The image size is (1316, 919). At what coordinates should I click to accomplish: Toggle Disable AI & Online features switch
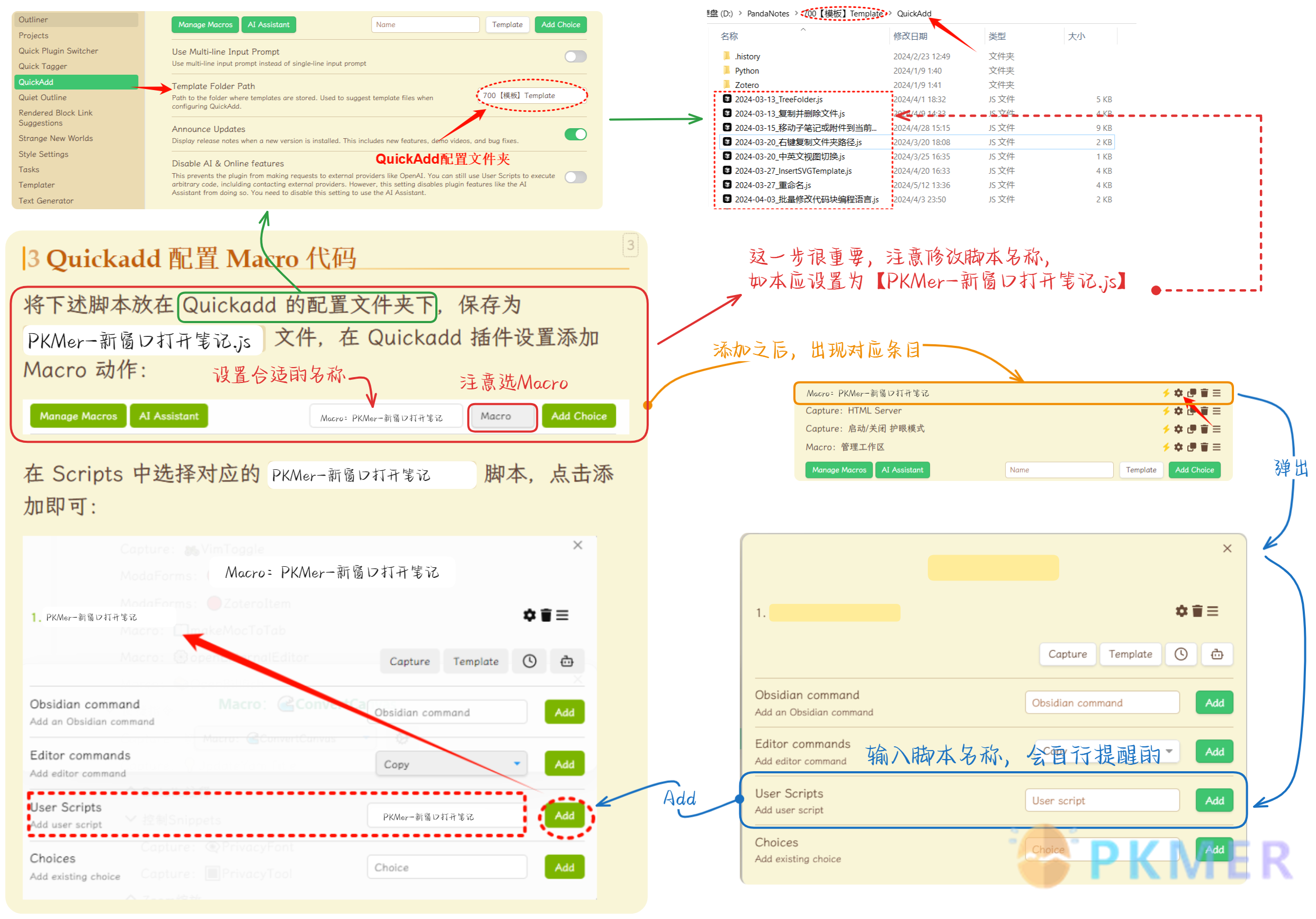(576, 176)
